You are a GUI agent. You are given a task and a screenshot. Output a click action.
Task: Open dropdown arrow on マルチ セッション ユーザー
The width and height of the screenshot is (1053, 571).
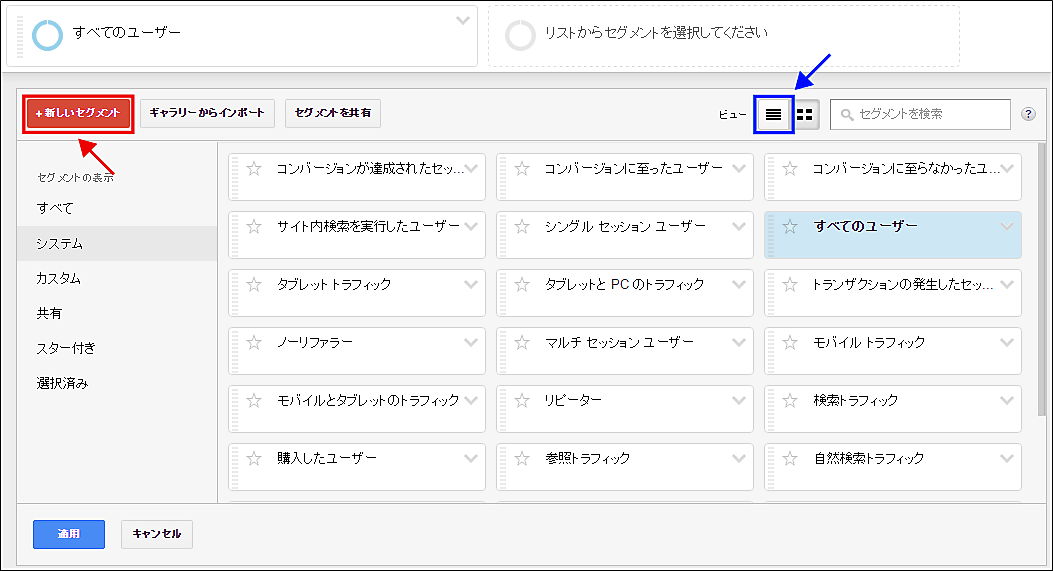click(x=739, y=343)
